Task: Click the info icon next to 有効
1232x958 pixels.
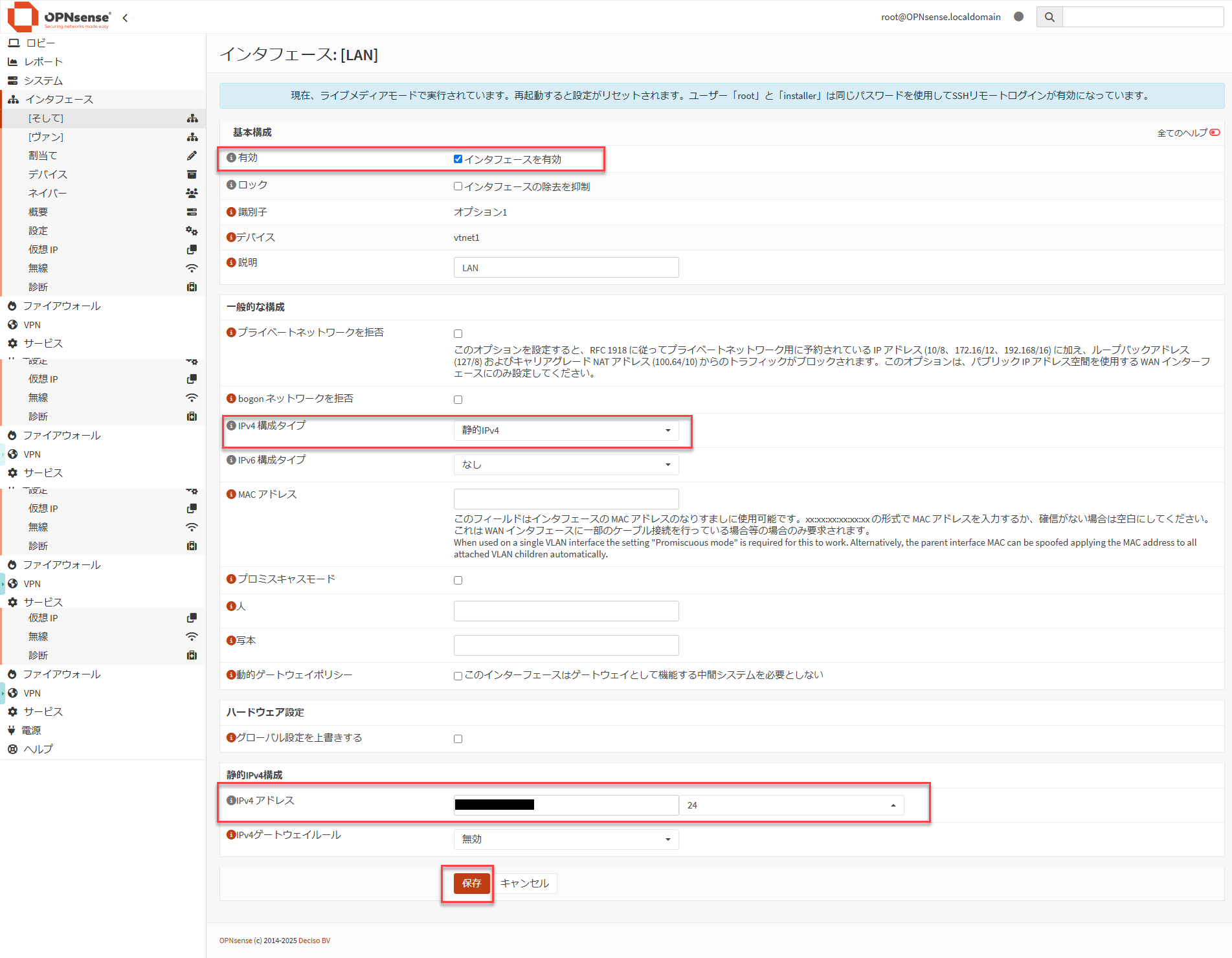Action: (x=231, y=158)
